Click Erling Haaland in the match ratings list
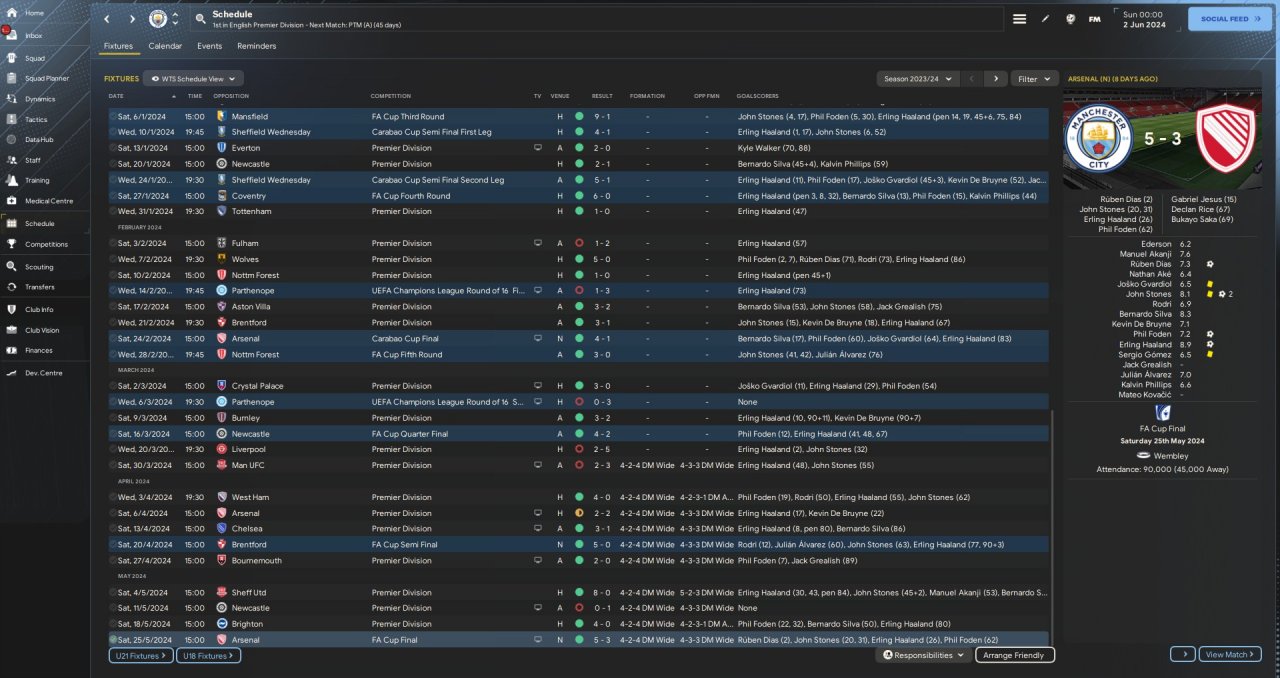 [x=1145, y=344]
